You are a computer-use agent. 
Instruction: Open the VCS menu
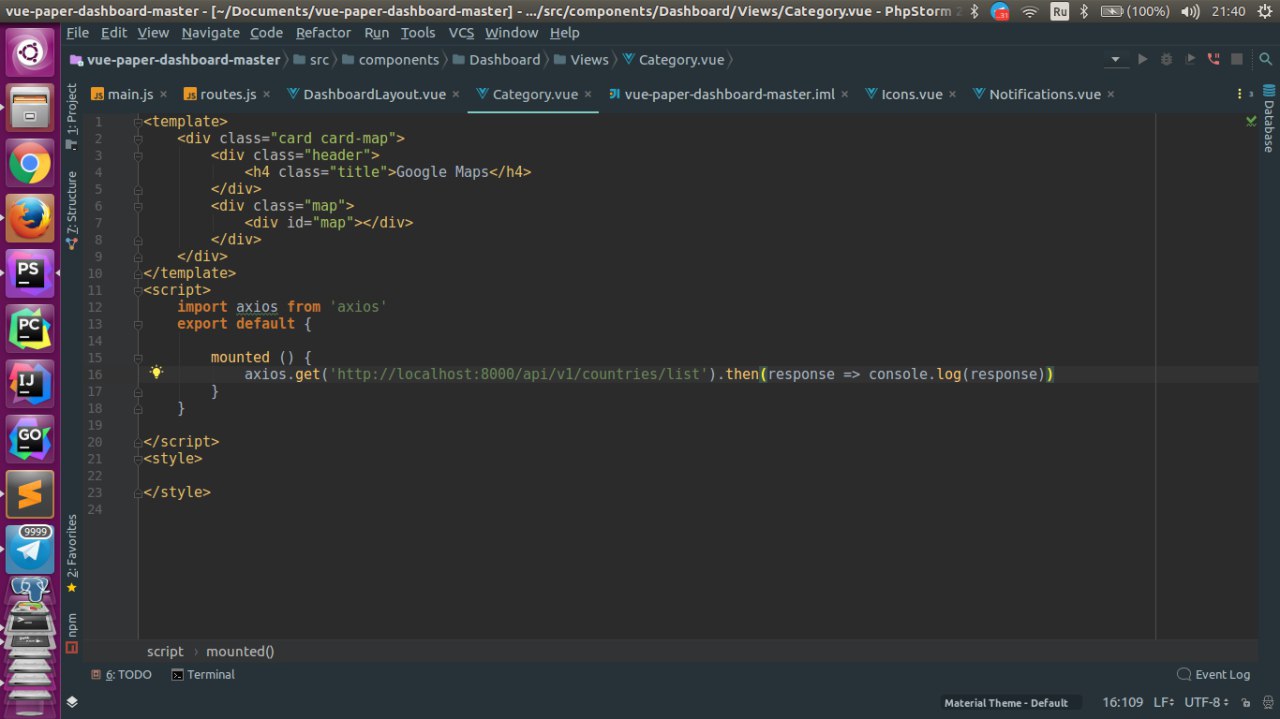461,32
